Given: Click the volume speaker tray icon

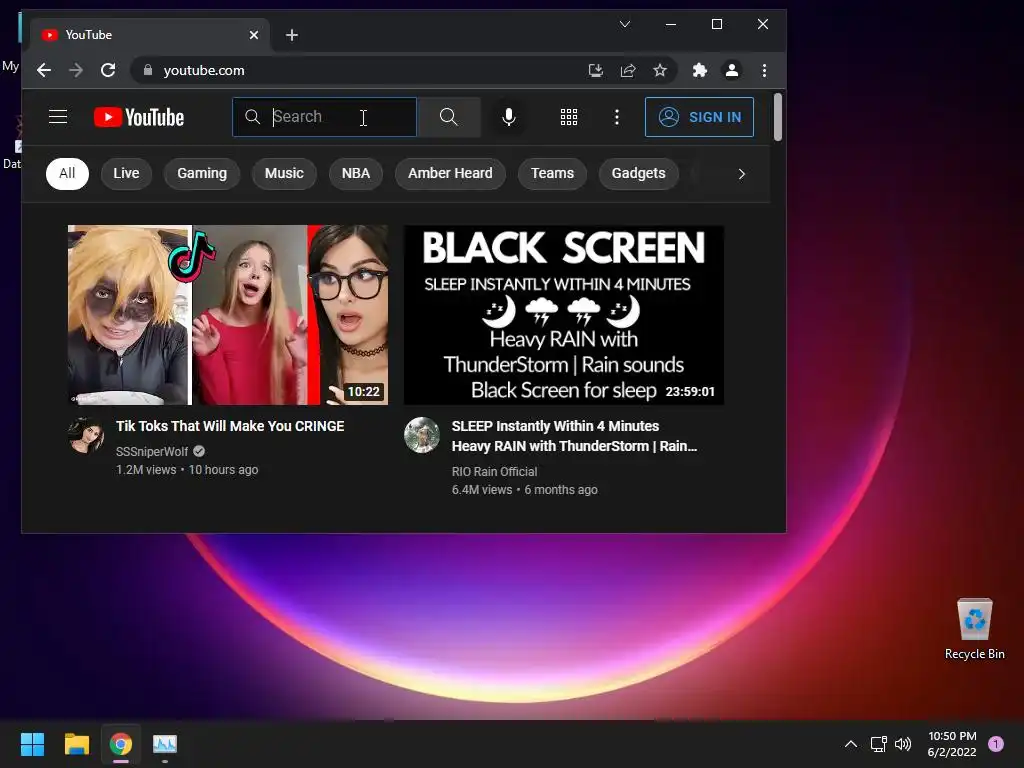Looking at the screenshot, I should [x=903, y=744].
